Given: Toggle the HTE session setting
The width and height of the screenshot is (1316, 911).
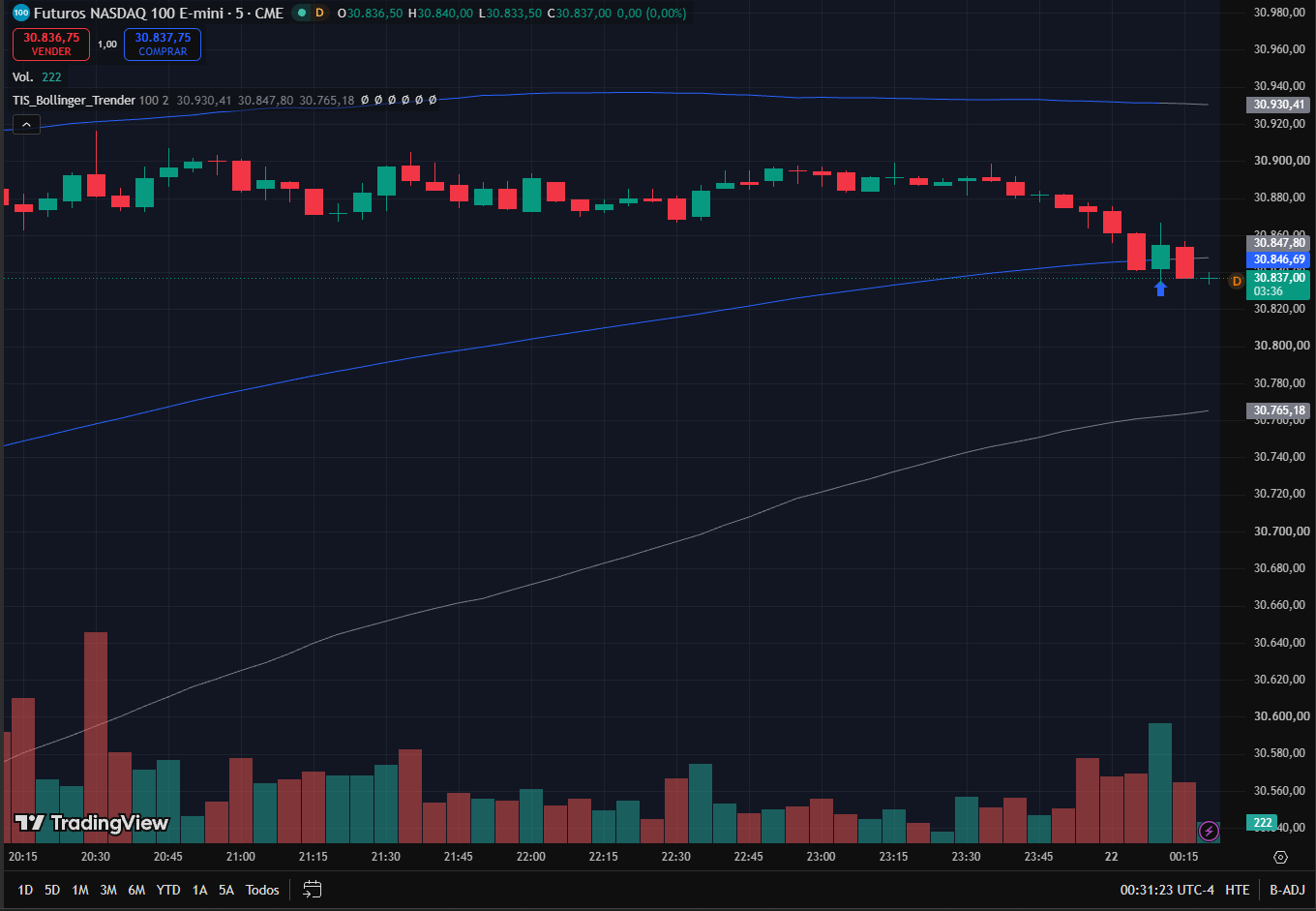Looking at the screenshot, I should tap(1237, 890).
